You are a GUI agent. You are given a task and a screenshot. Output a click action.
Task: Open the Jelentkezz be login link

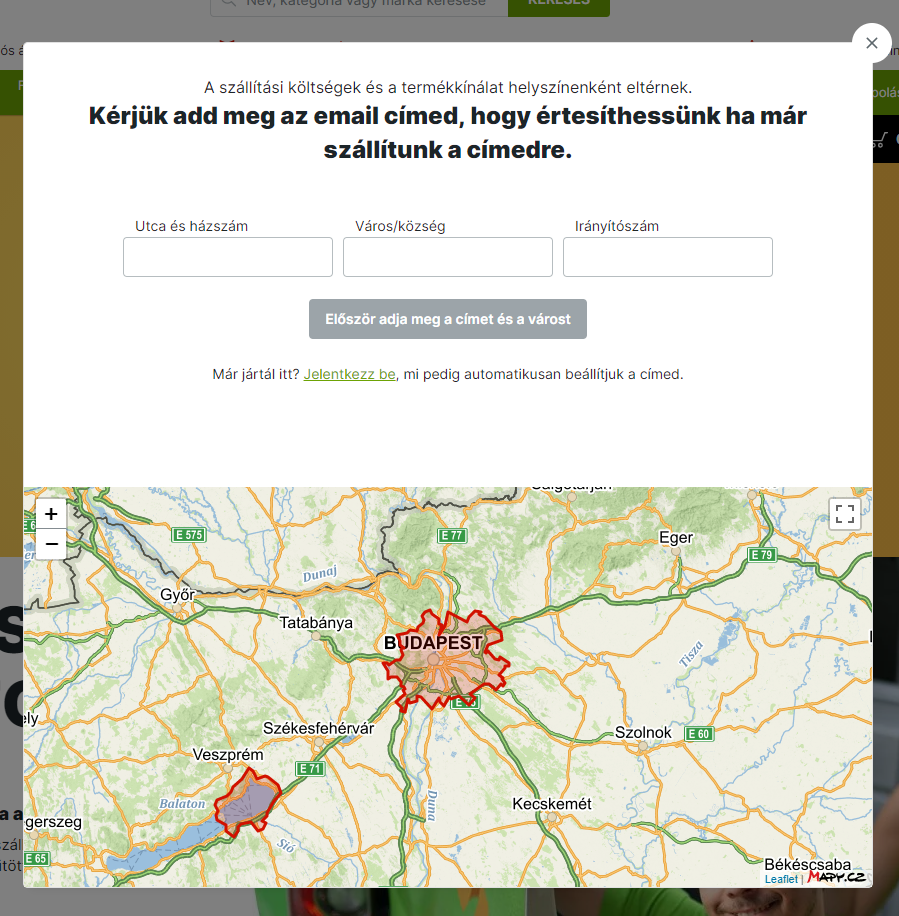click(349, 374)
